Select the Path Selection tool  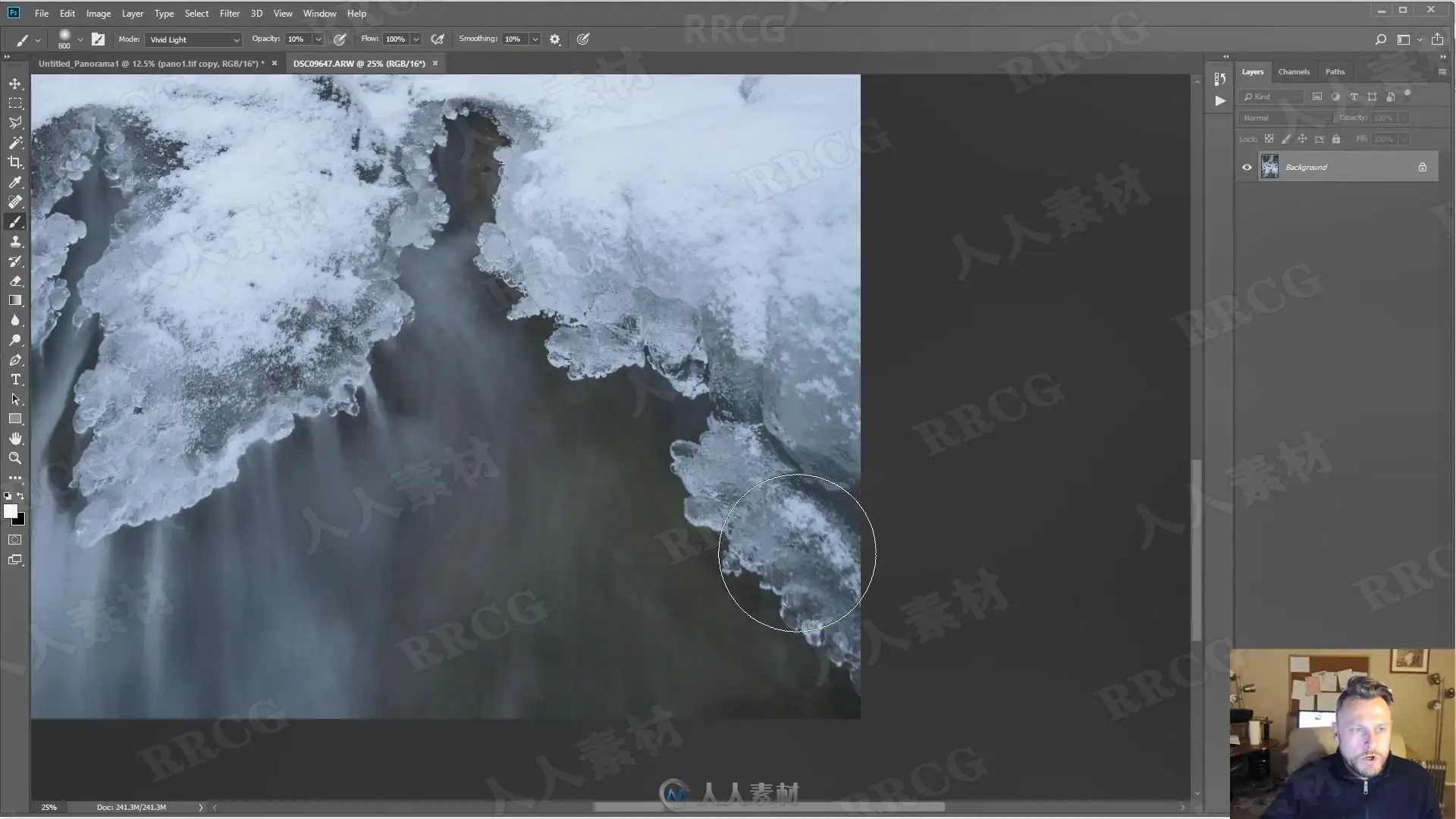point(15,399)
